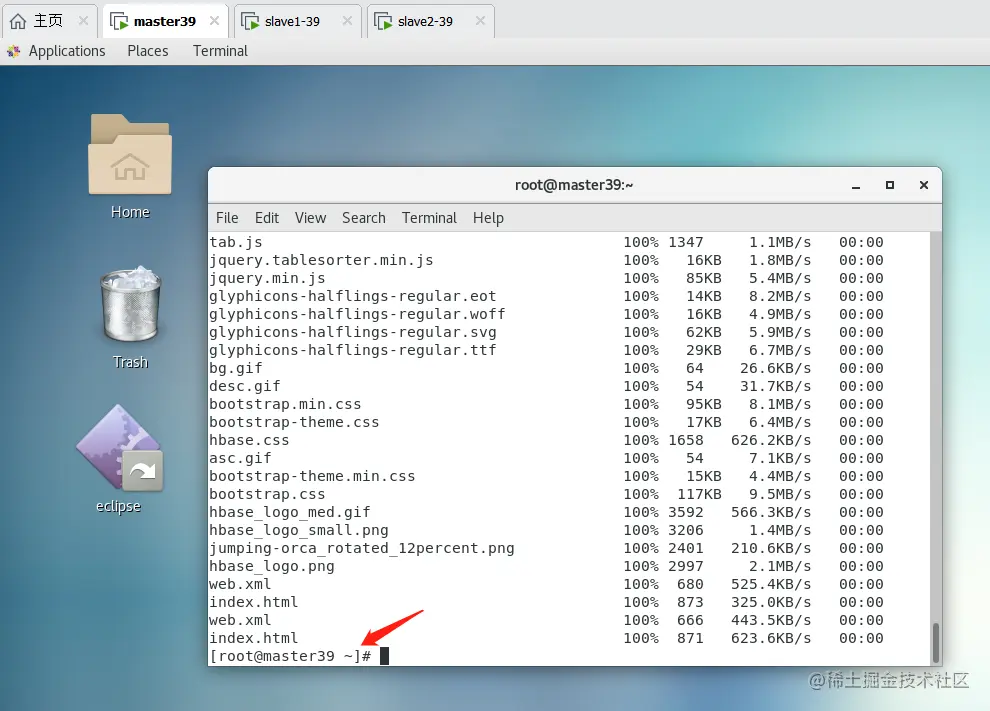Click the bootstrap.css line
This screenshot has height=711, width=990.
546,494
